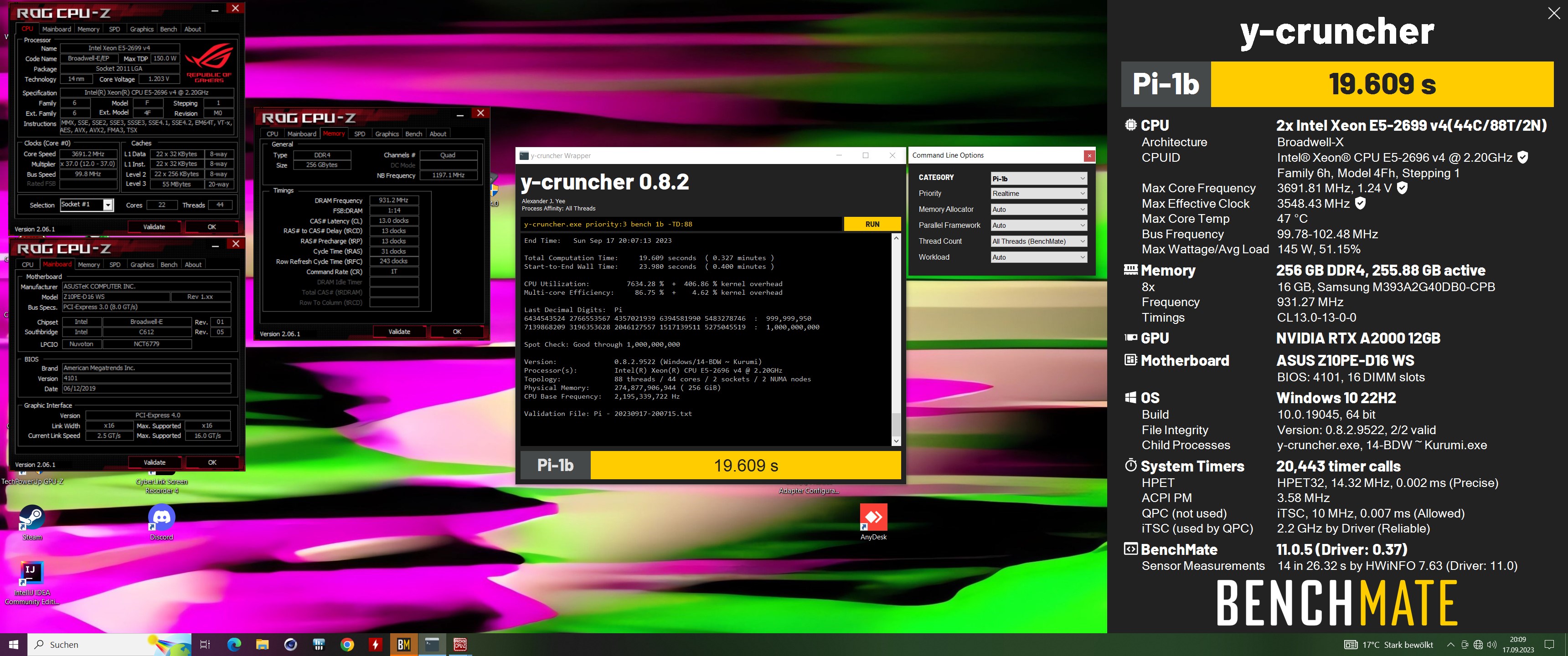The height and width of the screenshot is (656, 1568).
Task: Open the news and weather widget
Action: (1388, 645)
